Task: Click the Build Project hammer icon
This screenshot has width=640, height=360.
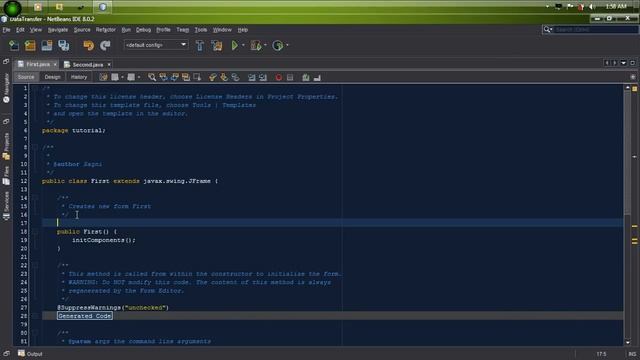Action: (x=200, y=45)
